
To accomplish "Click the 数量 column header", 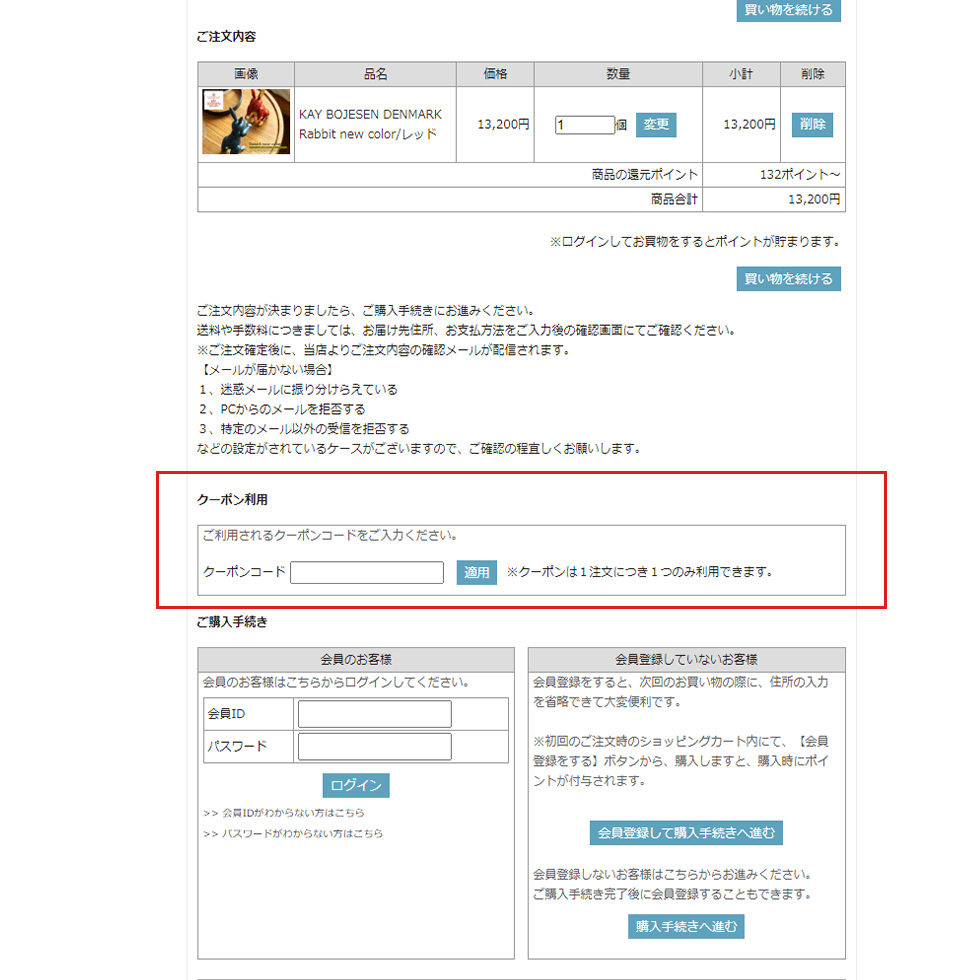I will click(618, 74).
